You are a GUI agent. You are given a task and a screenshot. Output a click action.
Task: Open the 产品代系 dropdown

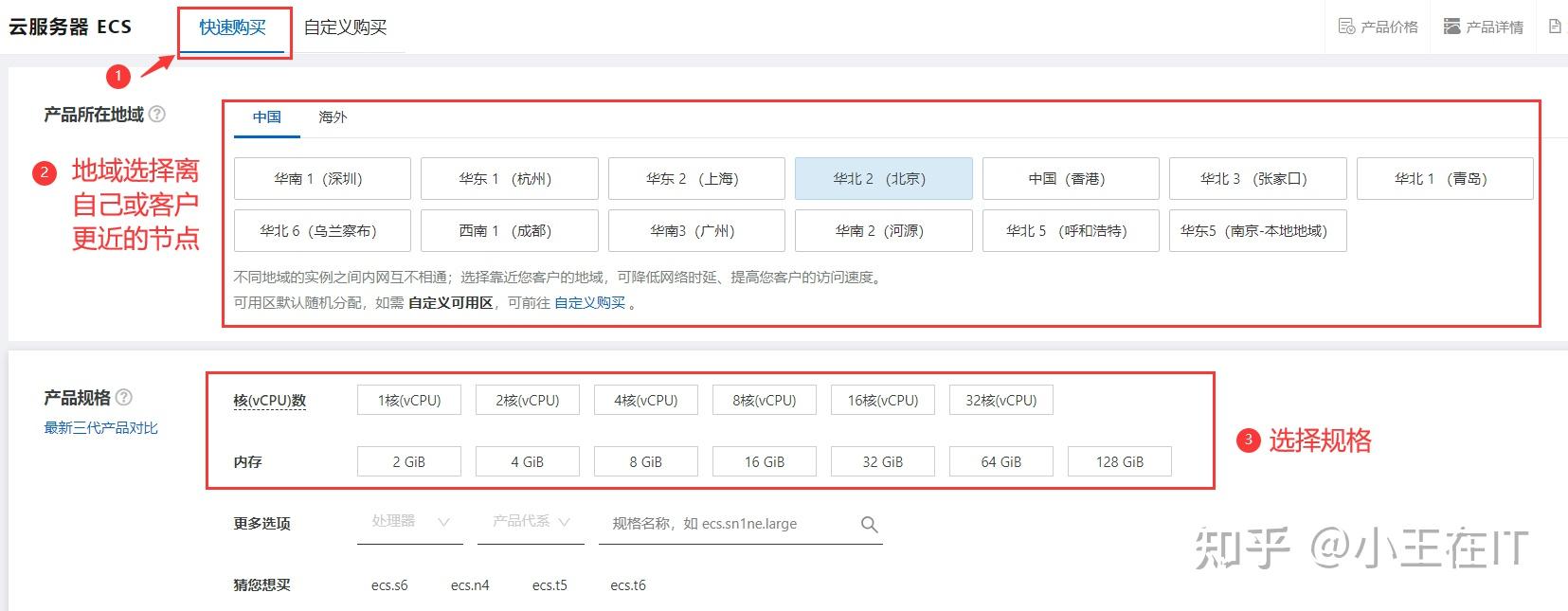[531, 522]
